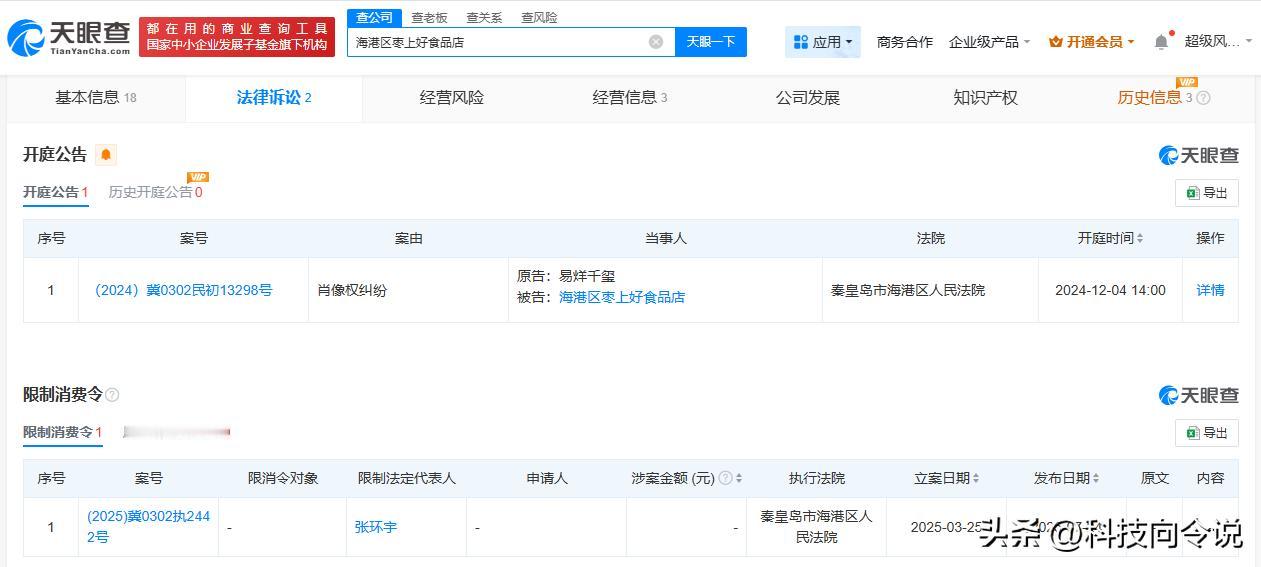Open the 知识产权 tab
This screenshot has height=567, width=1261.
pos(985,98)
